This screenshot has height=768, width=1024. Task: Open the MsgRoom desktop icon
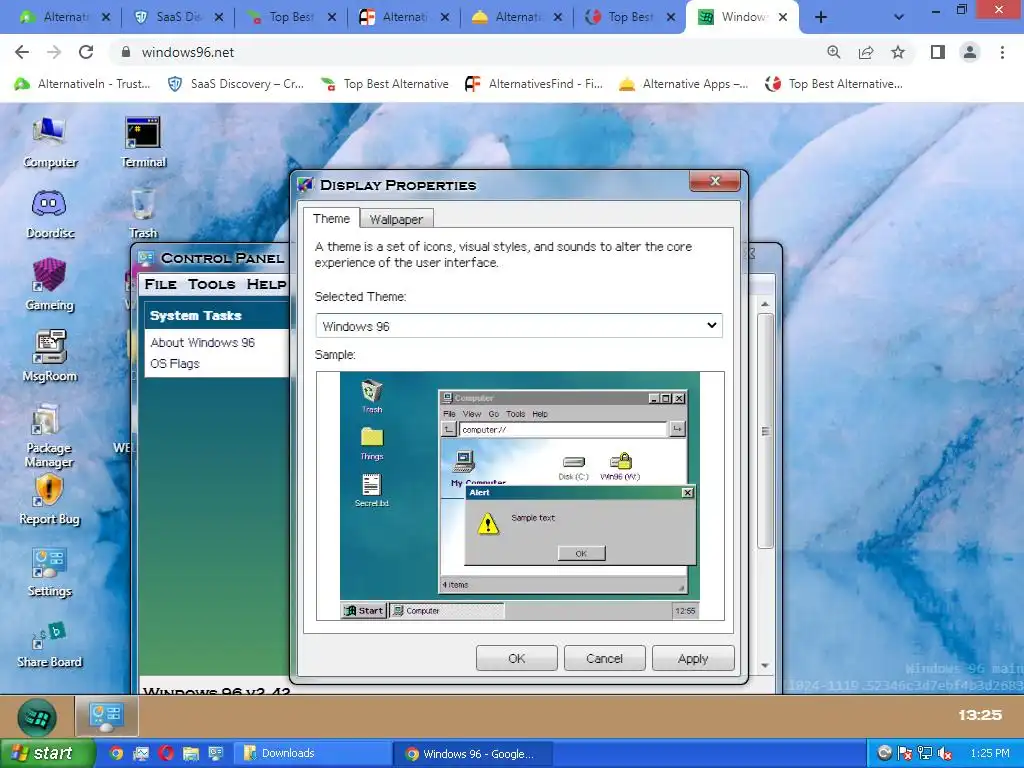(50, 356)
